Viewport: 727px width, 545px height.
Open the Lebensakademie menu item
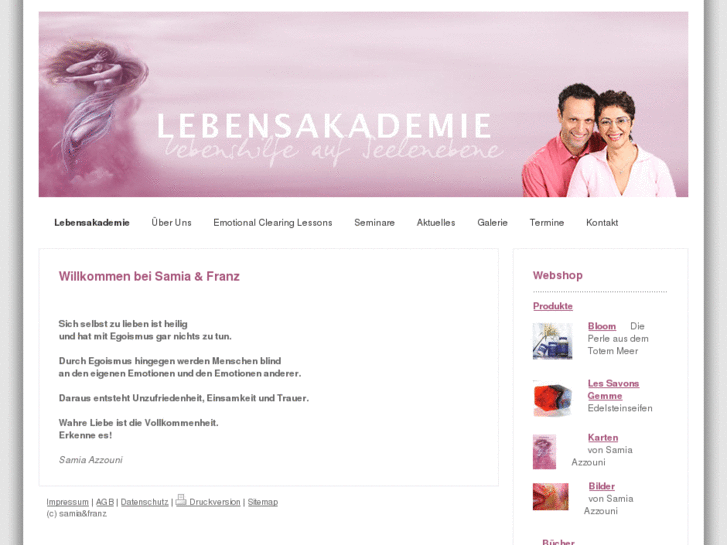[x=92, y=223]
